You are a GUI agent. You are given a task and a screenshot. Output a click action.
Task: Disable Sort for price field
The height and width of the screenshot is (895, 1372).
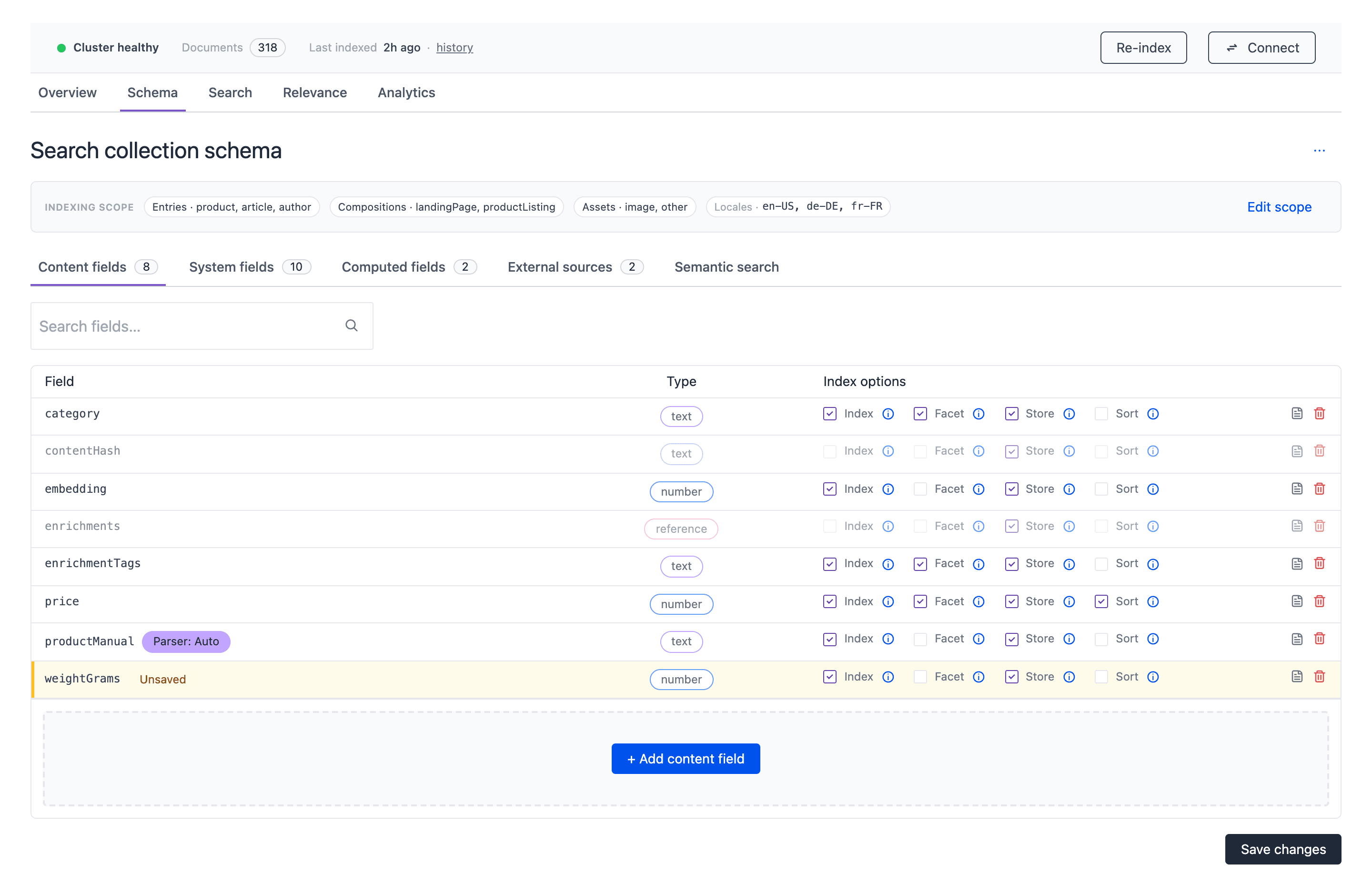1101,602
